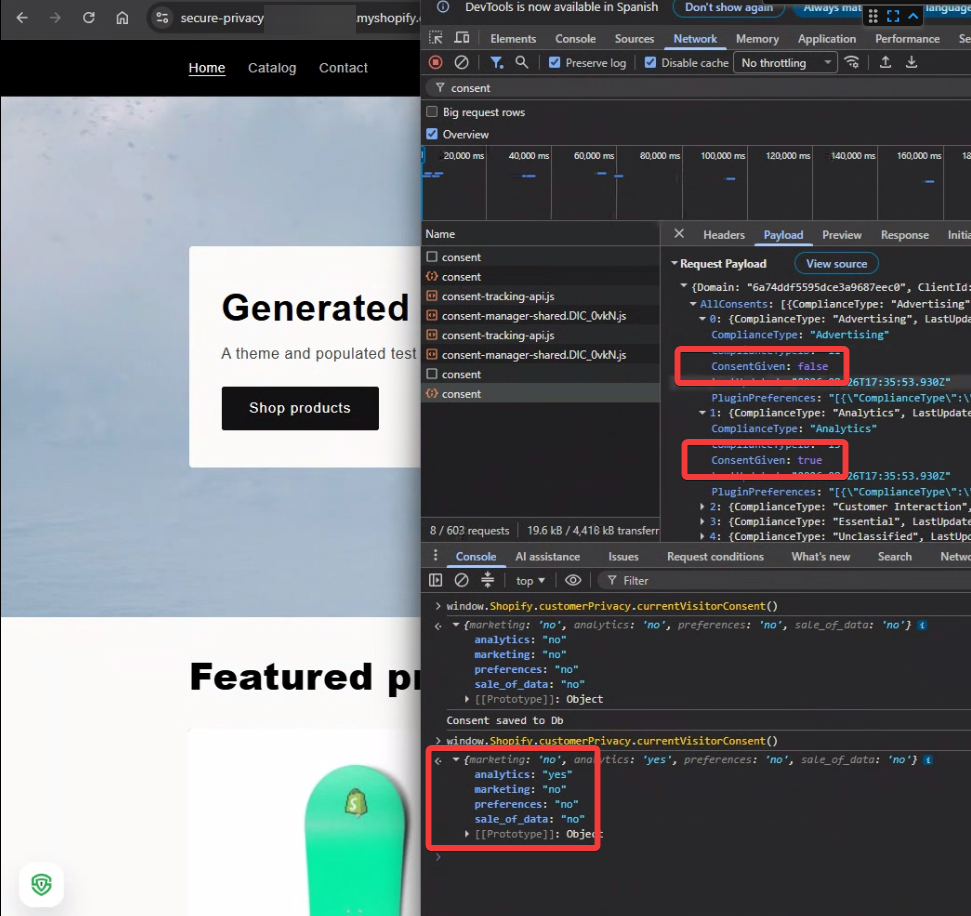Uncheck the Disable cache checkbox

650,62
